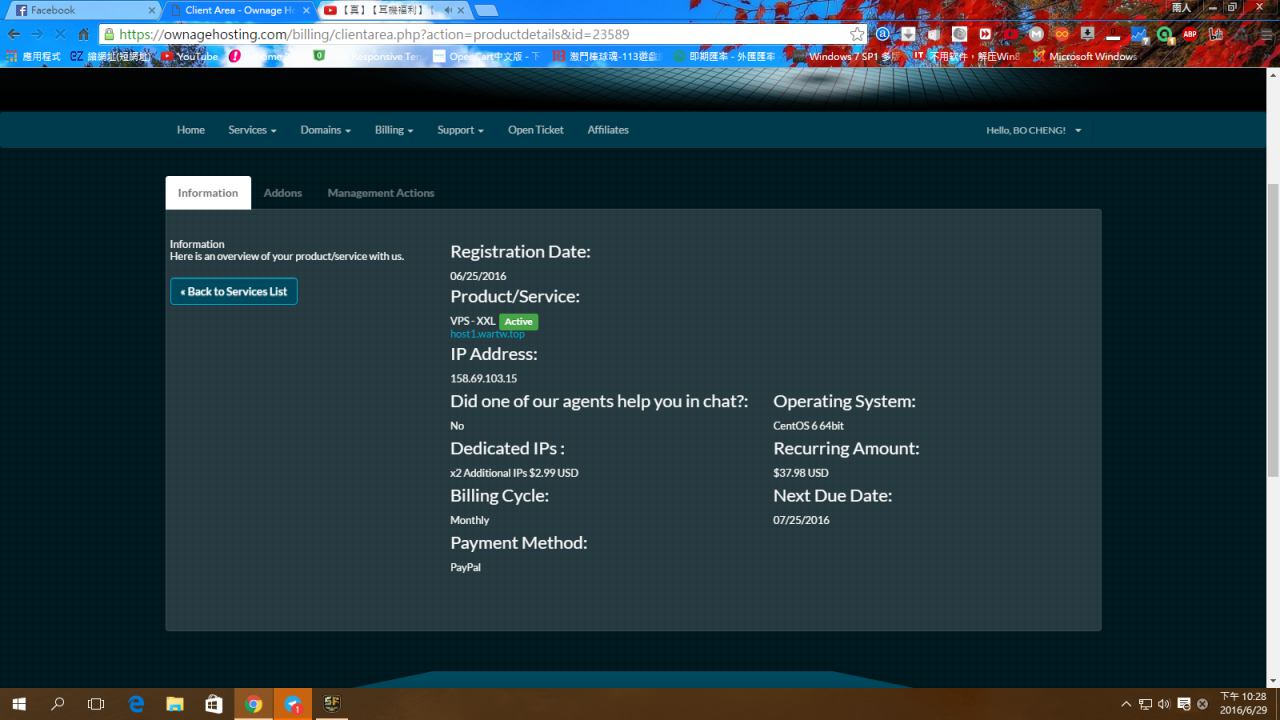
Task: Open the host1.wartw.top link
Action: pyautogui.click(x=487, y=334)
